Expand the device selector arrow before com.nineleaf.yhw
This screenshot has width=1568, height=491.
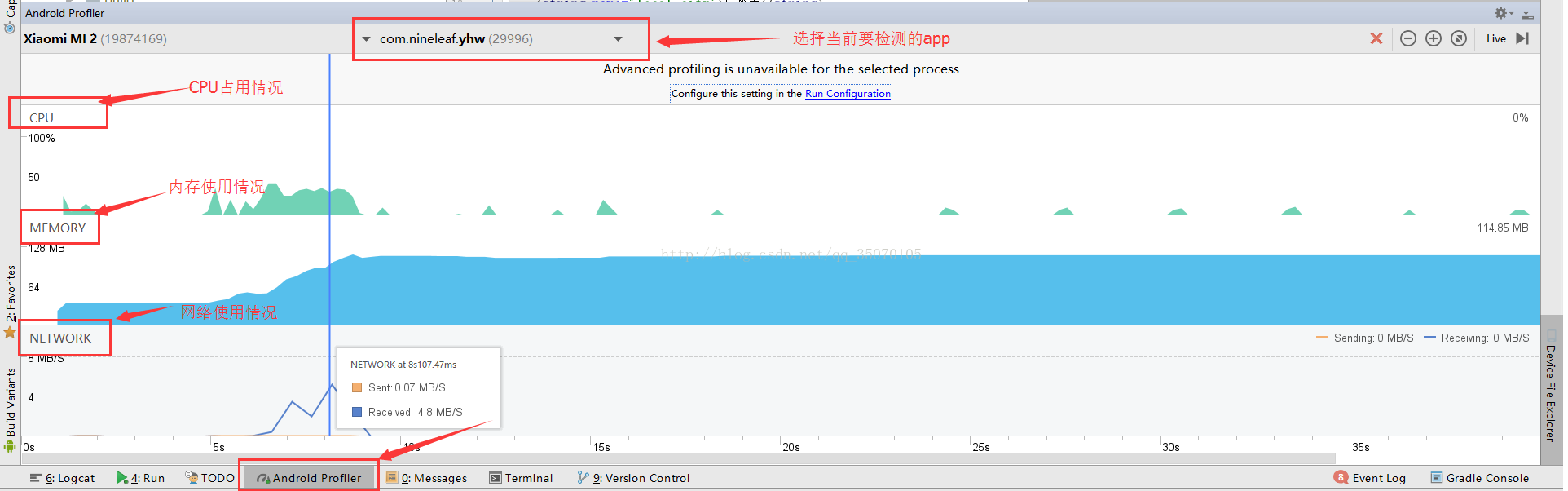coord(366,39)
